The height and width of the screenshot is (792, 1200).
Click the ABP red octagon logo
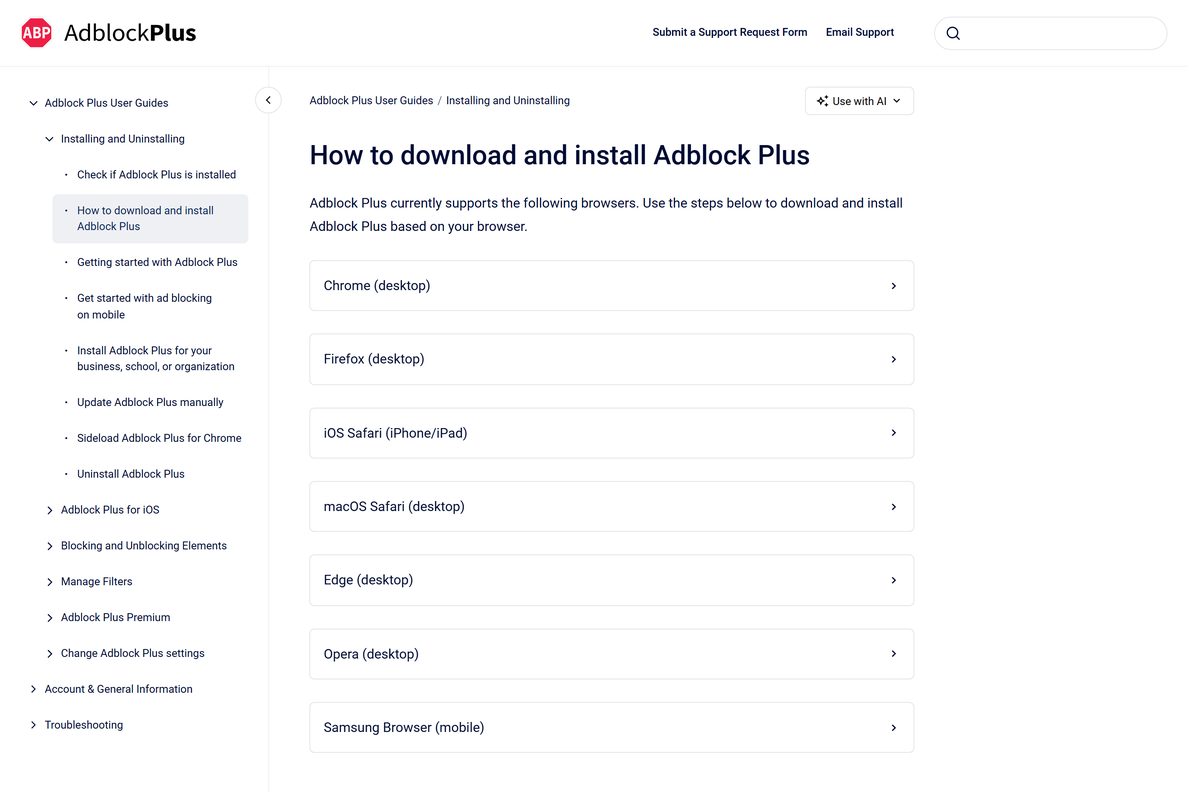tap(36, 33)
